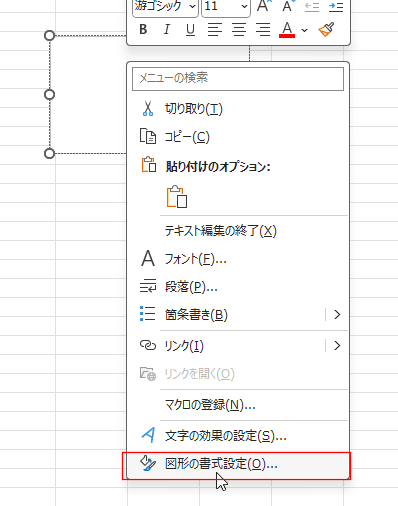The width and height of the screenshot is (398, 506).
Task: Increase font size with larger A icon
Action: pyautogui.click(x=264, y=6)
